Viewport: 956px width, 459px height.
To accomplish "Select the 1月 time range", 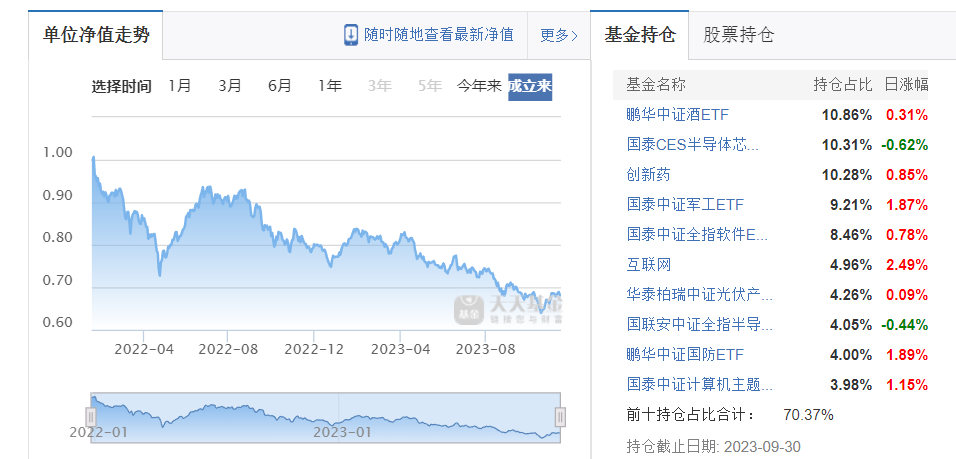I will (x=180, y=86).
